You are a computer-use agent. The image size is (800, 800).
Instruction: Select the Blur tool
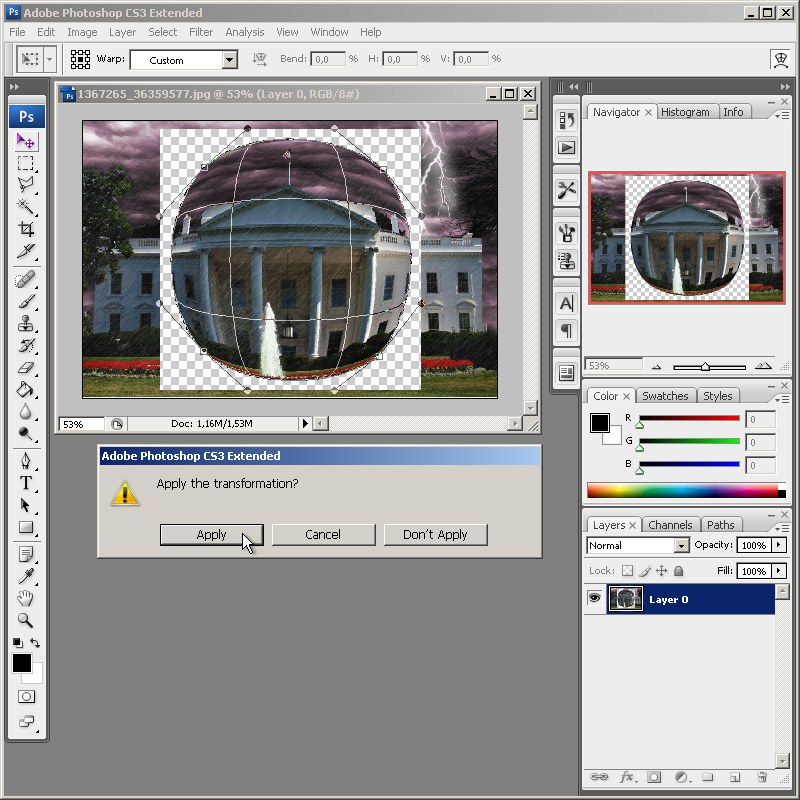point(26,412)
